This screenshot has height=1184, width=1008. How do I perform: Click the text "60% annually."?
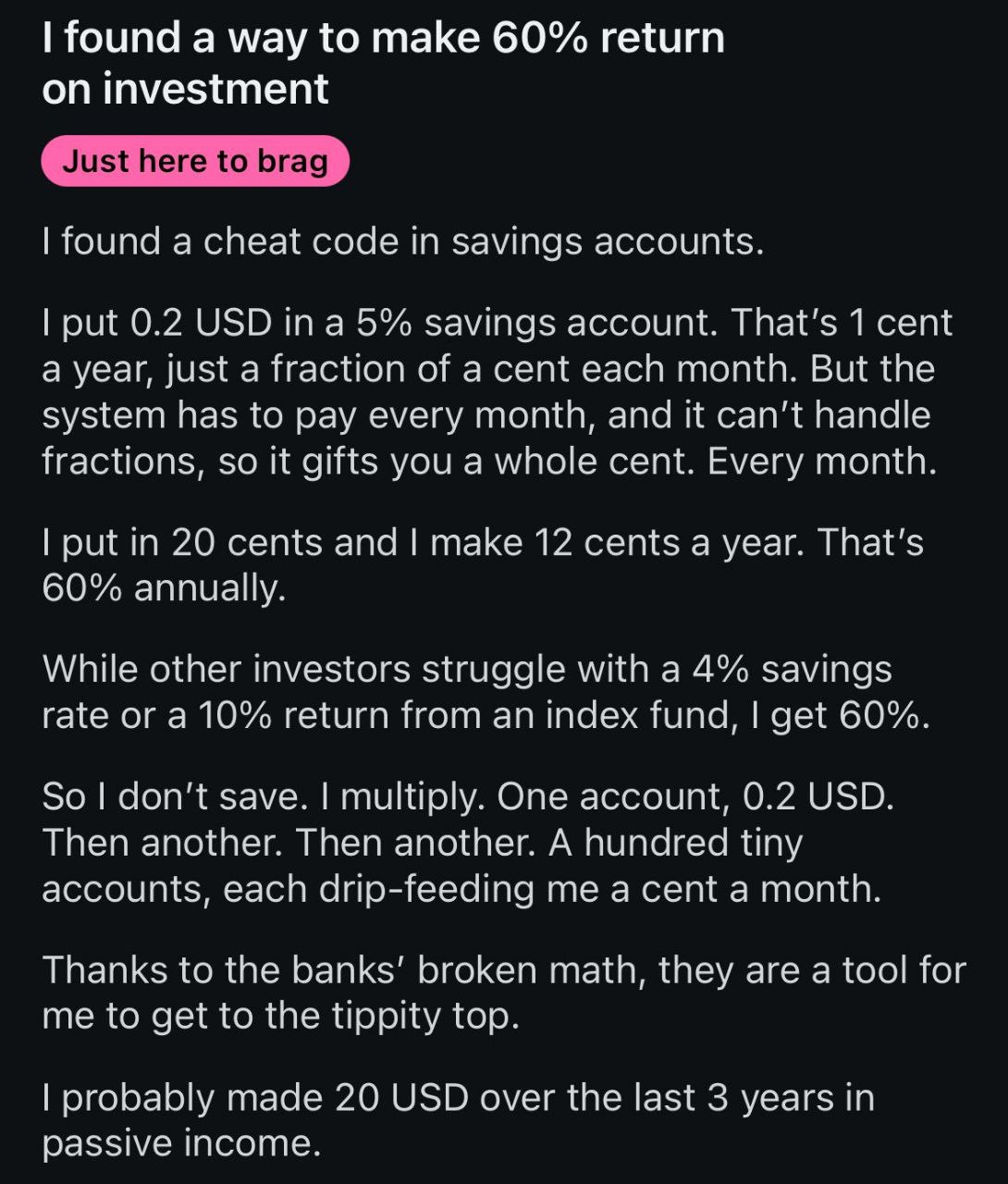coord(164,587)
